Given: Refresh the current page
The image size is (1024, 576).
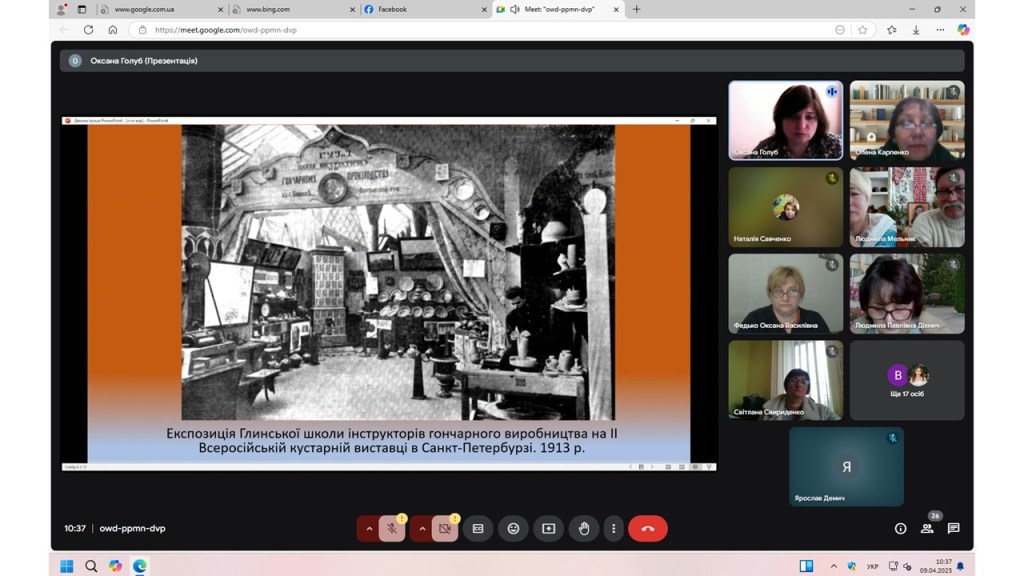Looking at the screenshot, I should pos(89,30).
